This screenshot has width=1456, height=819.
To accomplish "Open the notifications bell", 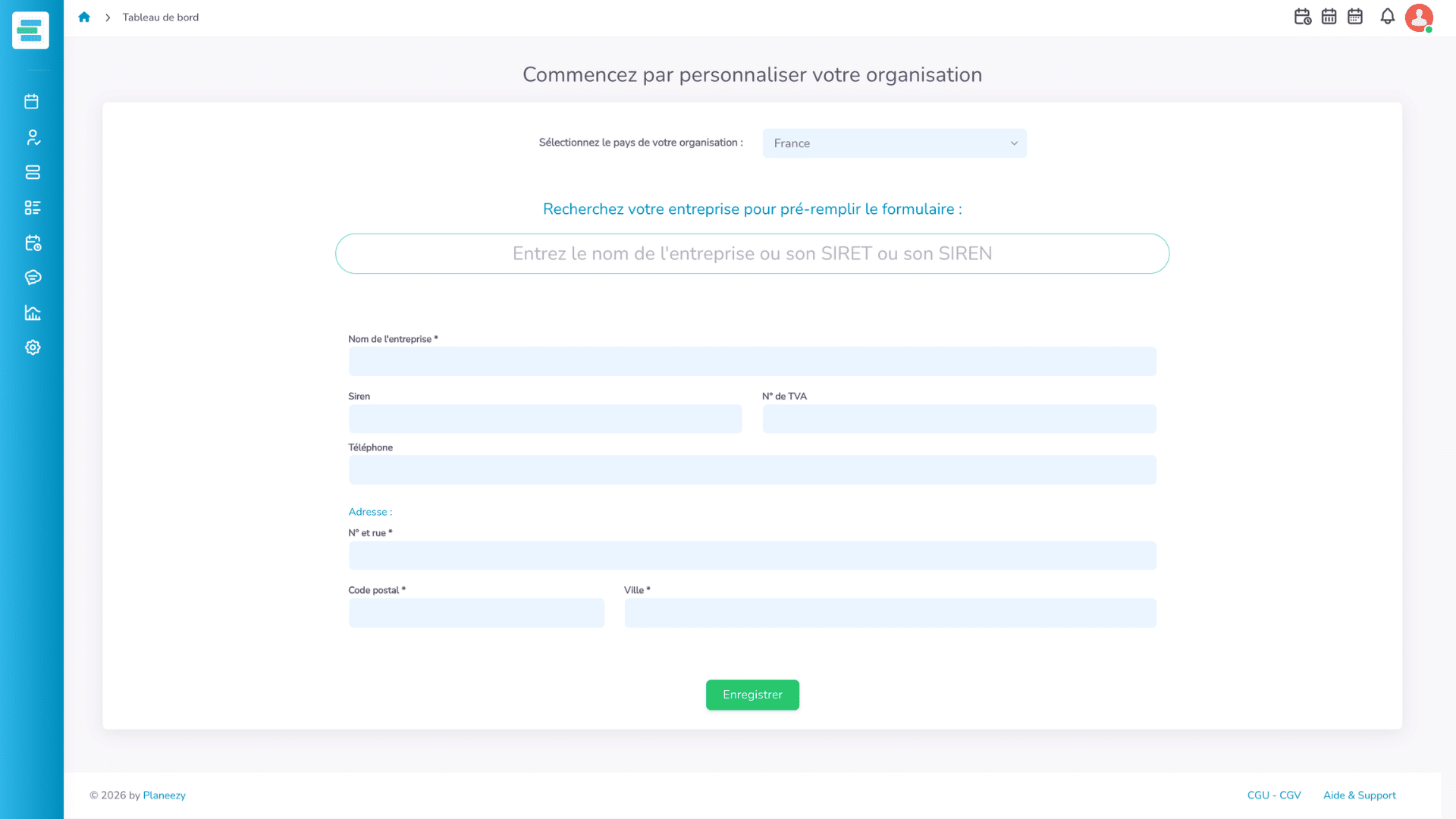I will point(1387,17).
